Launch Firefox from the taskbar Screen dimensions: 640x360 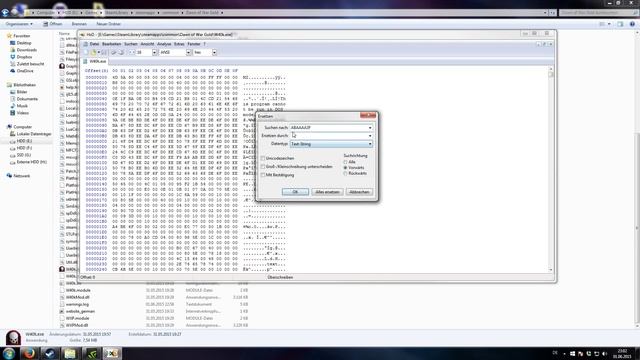[29, 353]
